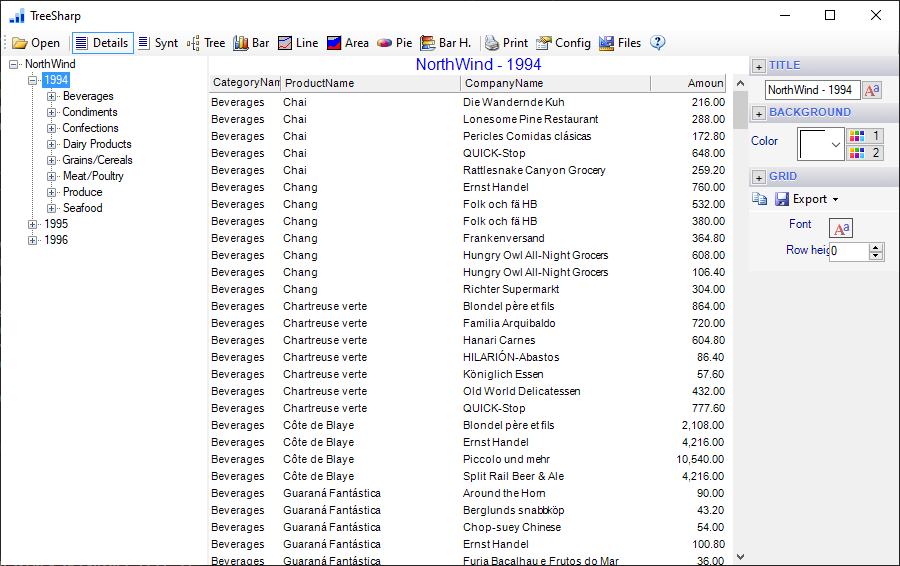Click the Split Rail Beer & Ale cell
This screenshot has height=566, width=900.
513,476
